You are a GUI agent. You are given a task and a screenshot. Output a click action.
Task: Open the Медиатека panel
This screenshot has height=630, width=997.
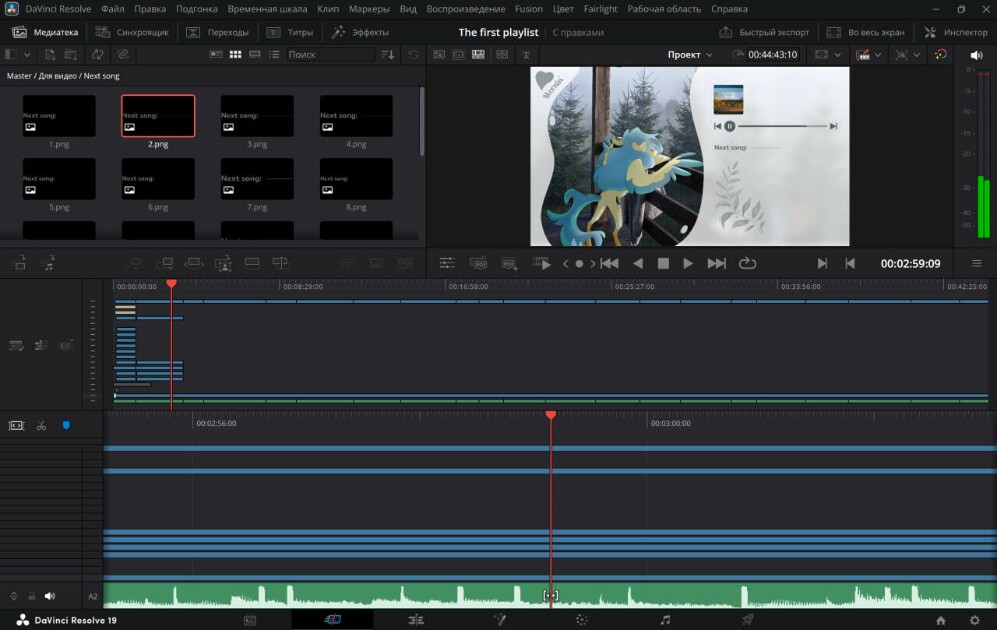click(x=45, y=32)
